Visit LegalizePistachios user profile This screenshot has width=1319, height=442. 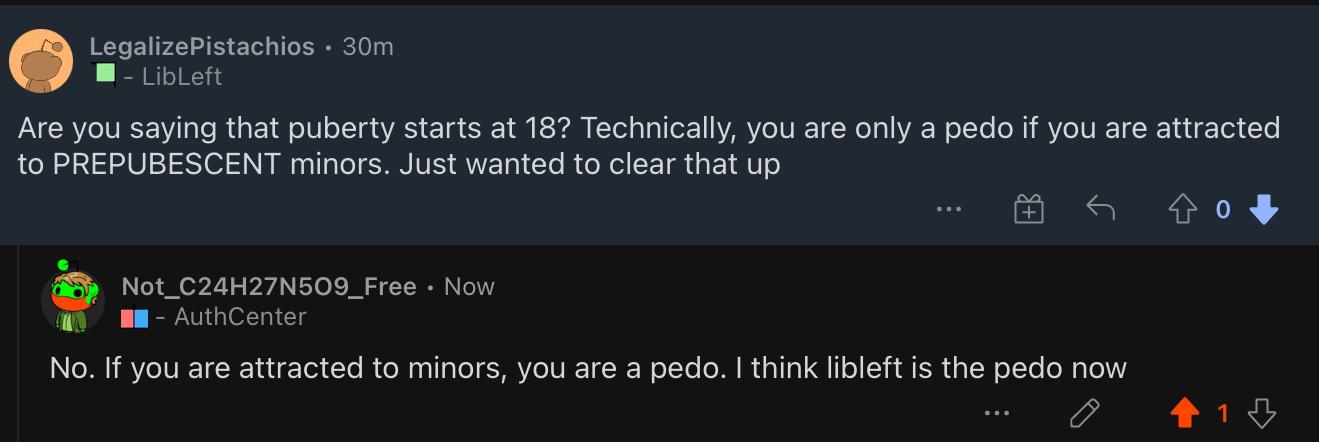(202, 47)
